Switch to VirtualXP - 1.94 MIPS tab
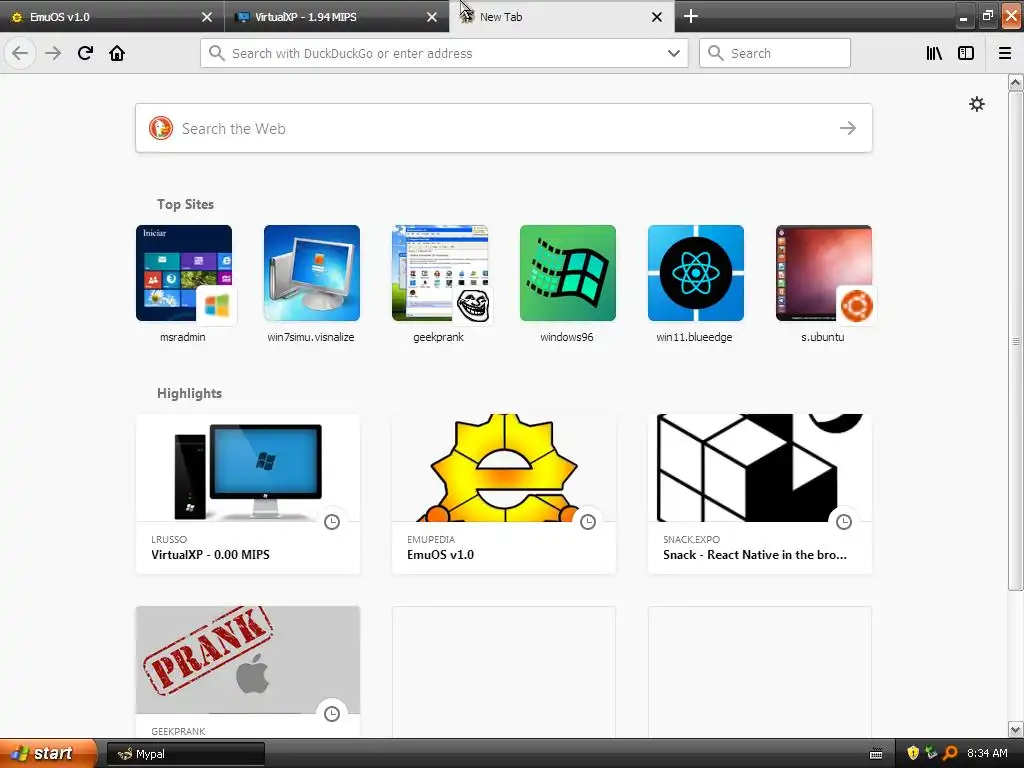Screen dimensions: 1024x768 pyautogui.click(x=337, y=17)
